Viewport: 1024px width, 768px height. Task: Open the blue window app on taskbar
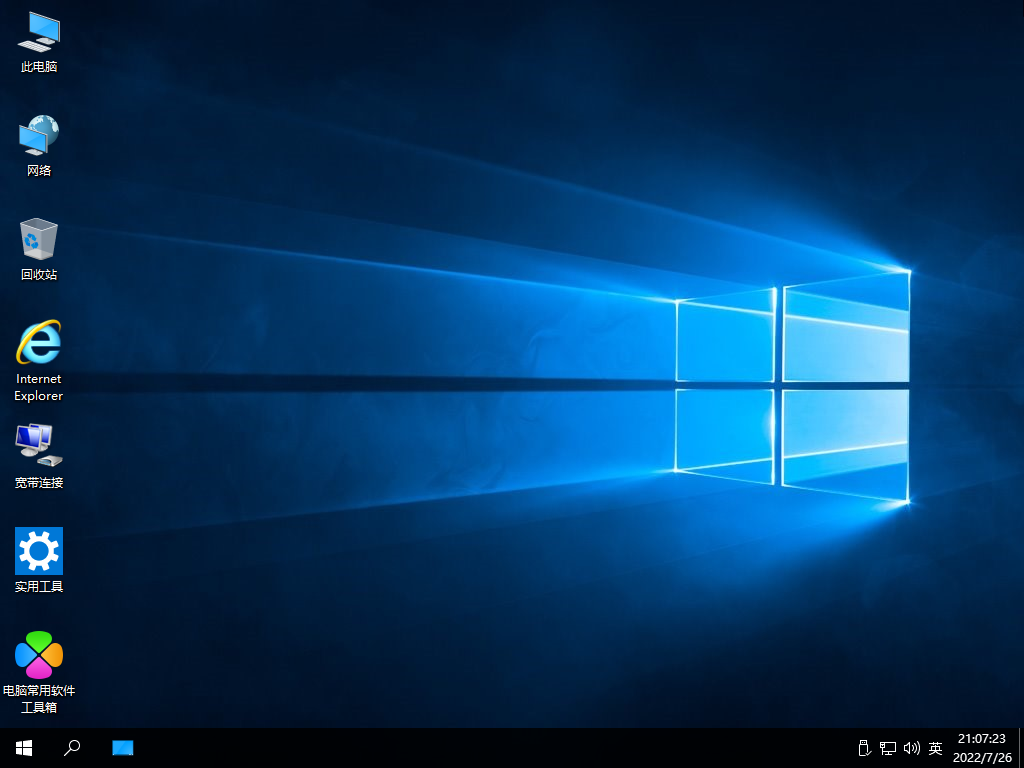coord(122,748)
